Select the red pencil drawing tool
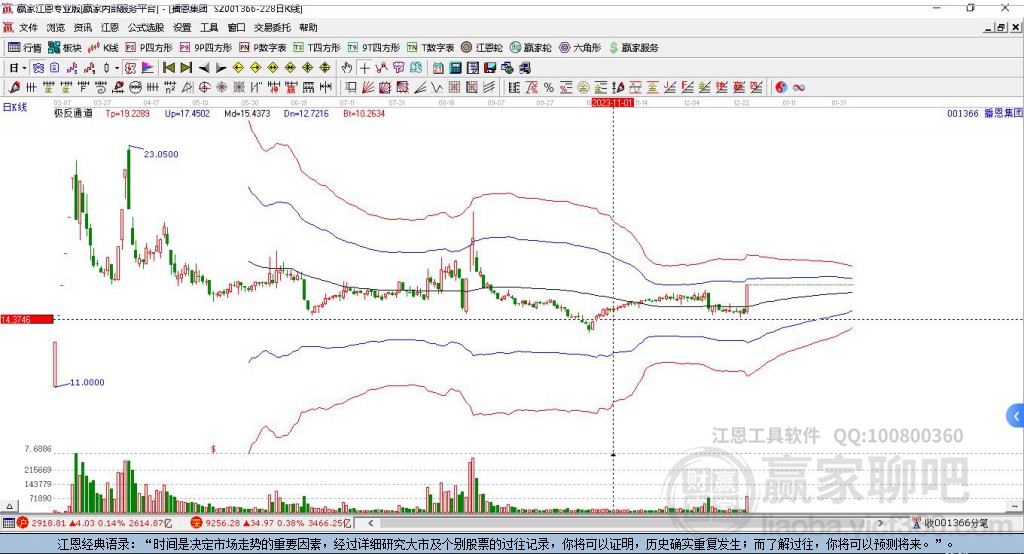The height and width of the screenshot is (554, 1024). point(14,88)
